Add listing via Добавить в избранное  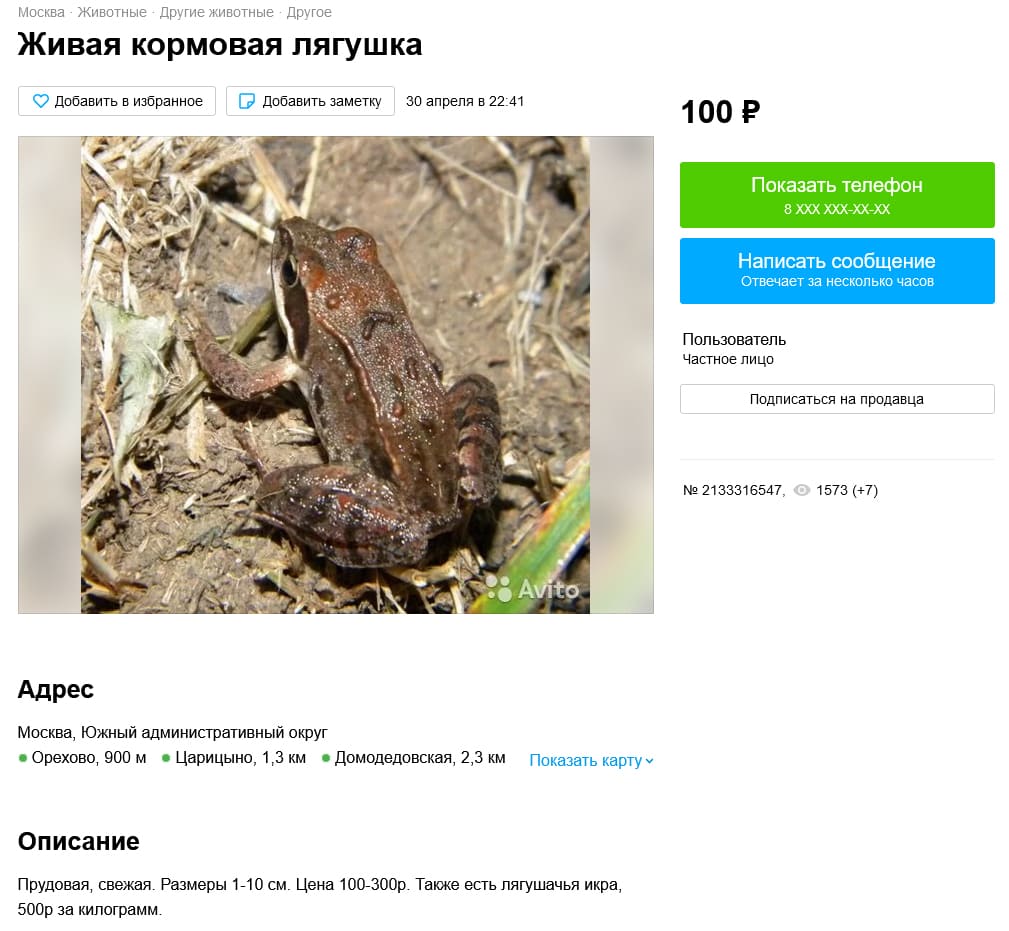coord(116,101)
